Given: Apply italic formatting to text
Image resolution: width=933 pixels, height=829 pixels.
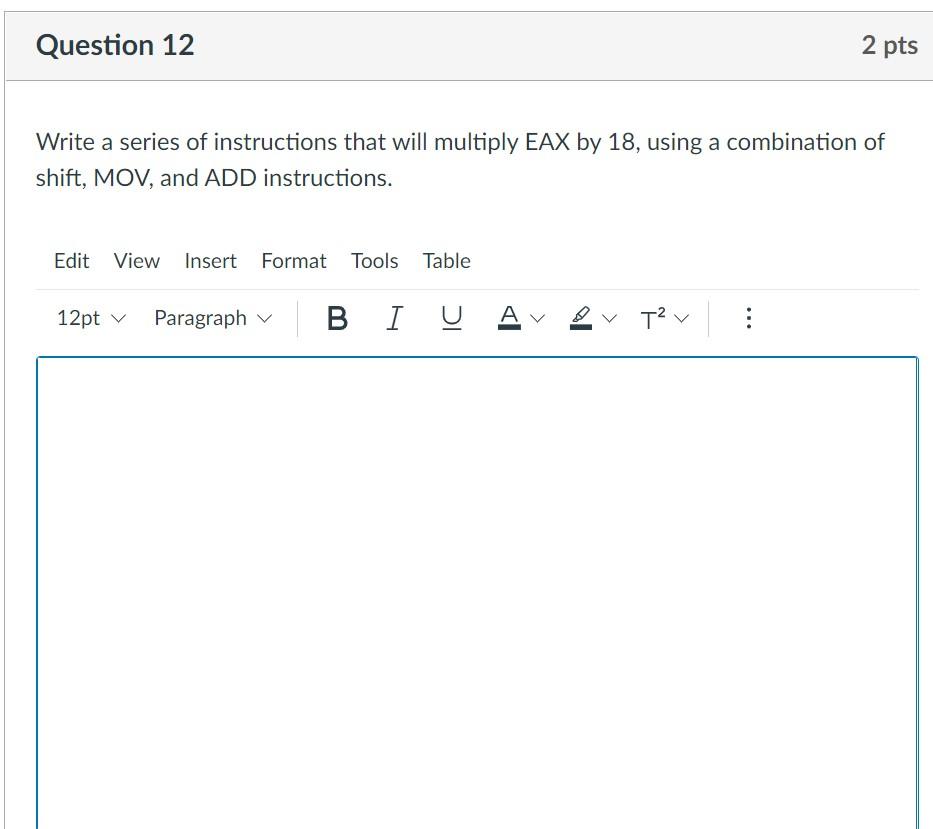Looking at the screenshot, I should [394, 318].
